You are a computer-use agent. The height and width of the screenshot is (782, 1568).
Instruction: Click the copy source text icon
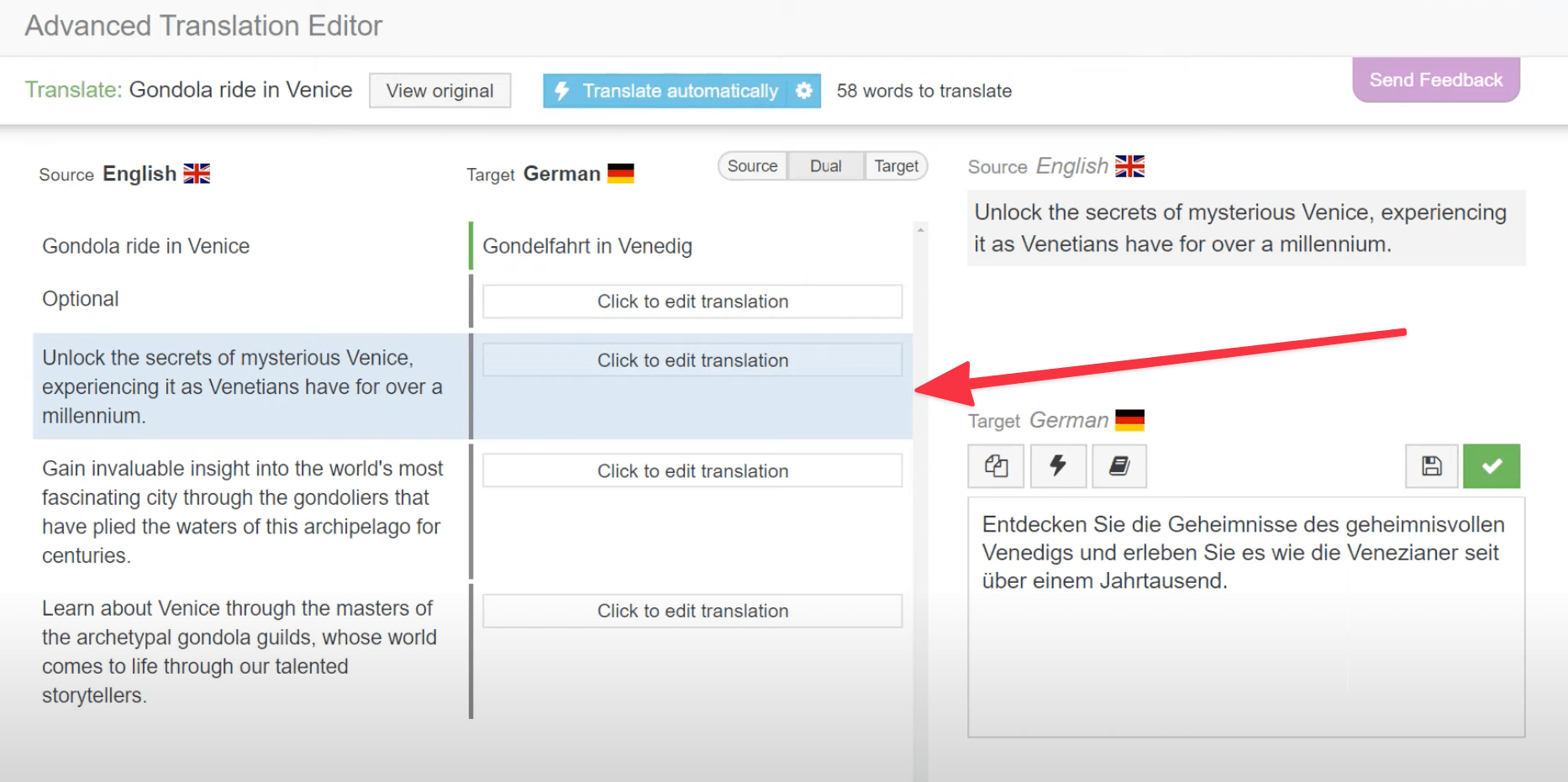pyautogui.click(x=995, y=465)
